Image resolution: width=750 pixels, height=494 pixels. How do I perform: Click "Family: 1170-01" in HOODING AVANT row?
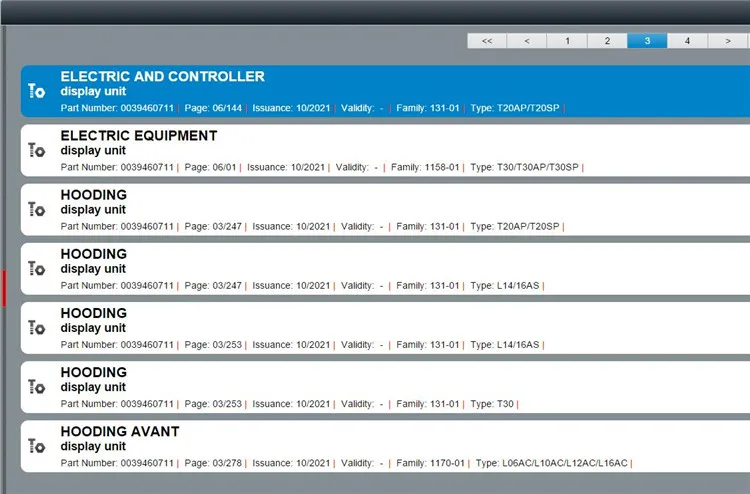[430, 463]
